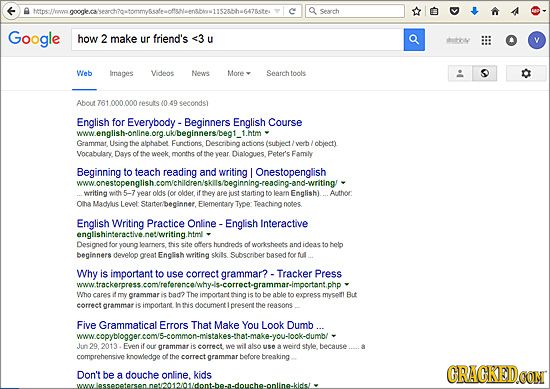Click the blurred account name beside apps grid
Viewport: 550px width, 389px height.
457,40
